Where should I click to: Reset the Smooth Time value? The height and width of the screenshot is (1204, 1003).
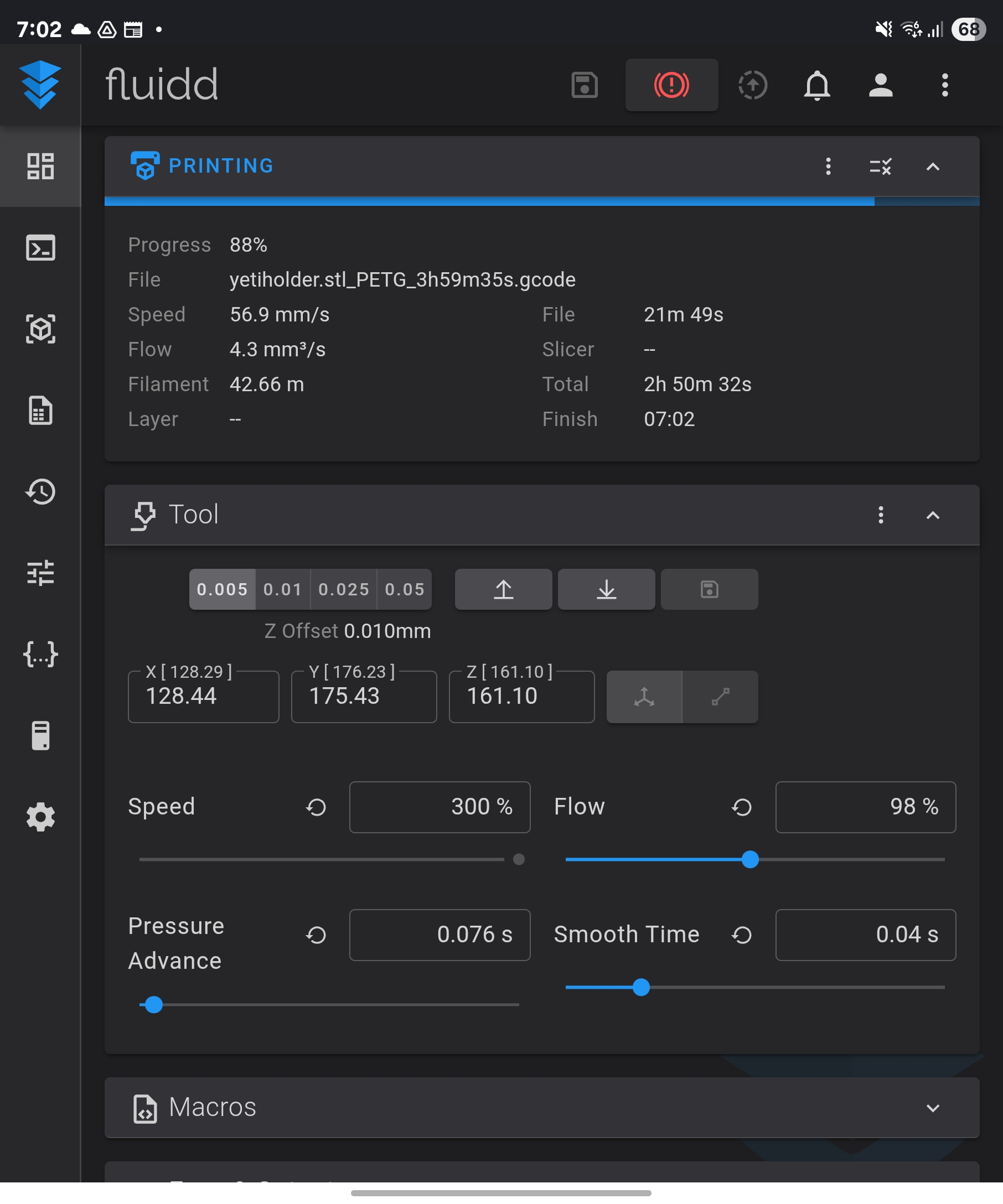(742, 935)
